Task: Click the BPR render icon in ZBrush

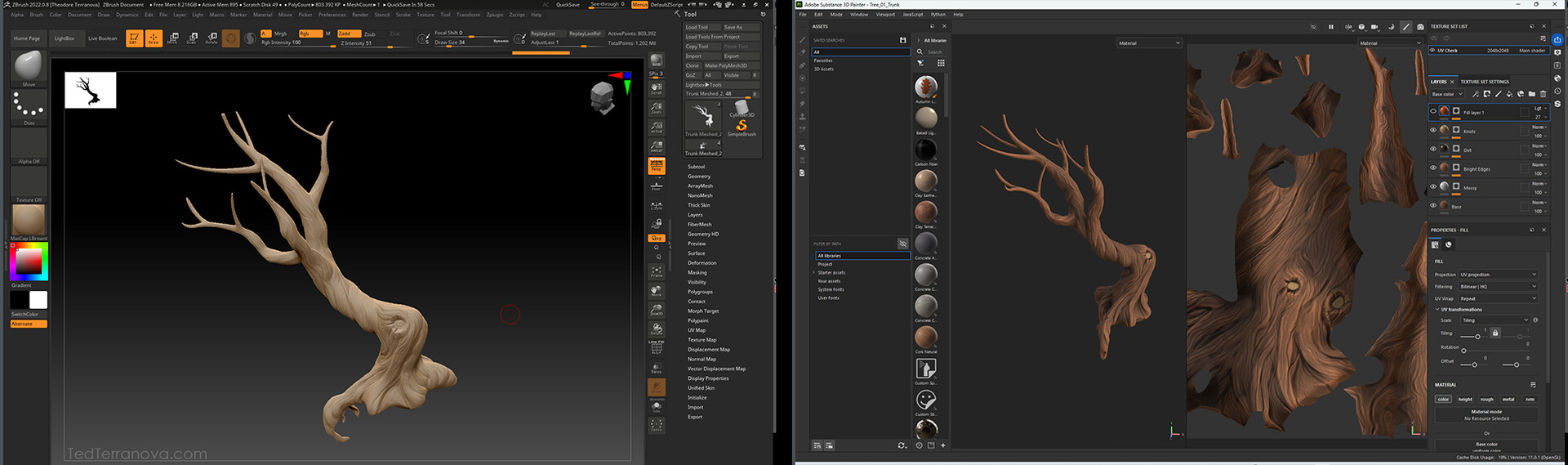Action: click(x=656, y=61)
